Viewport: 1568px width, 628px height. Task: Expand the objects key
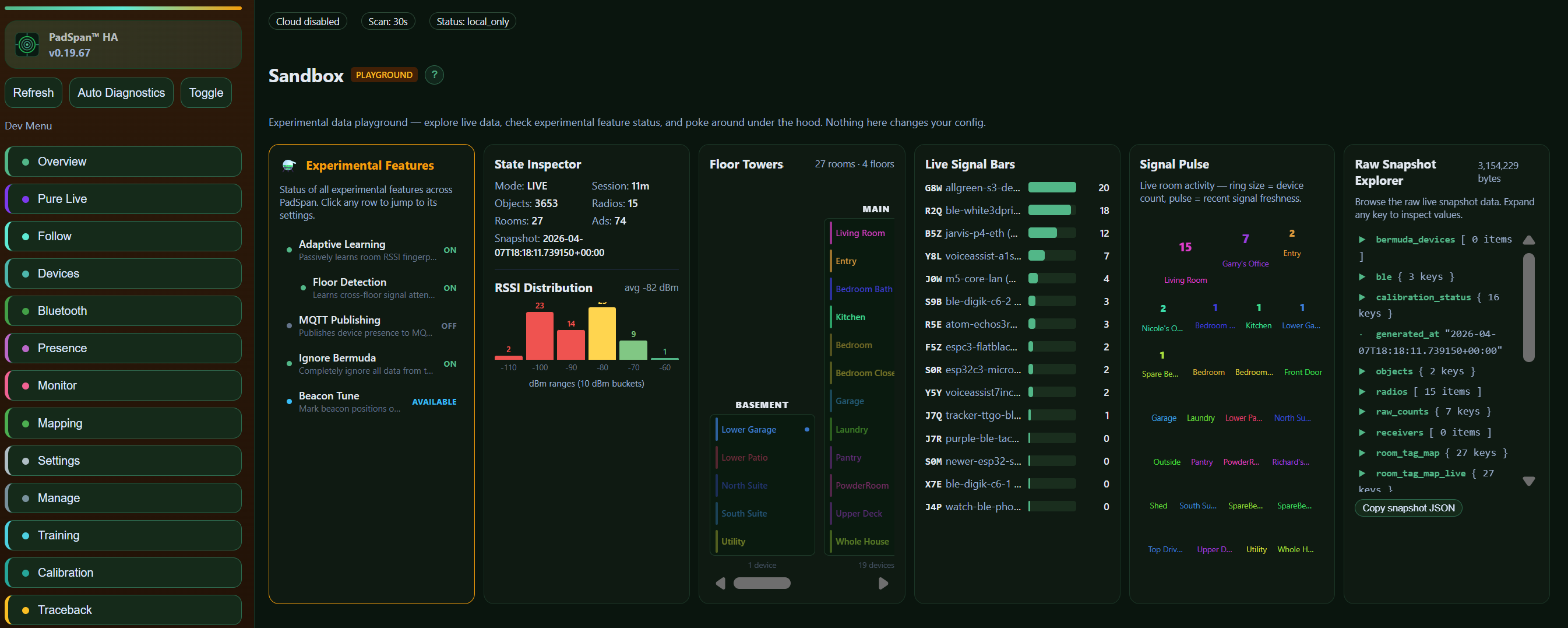pos(1362,371)
